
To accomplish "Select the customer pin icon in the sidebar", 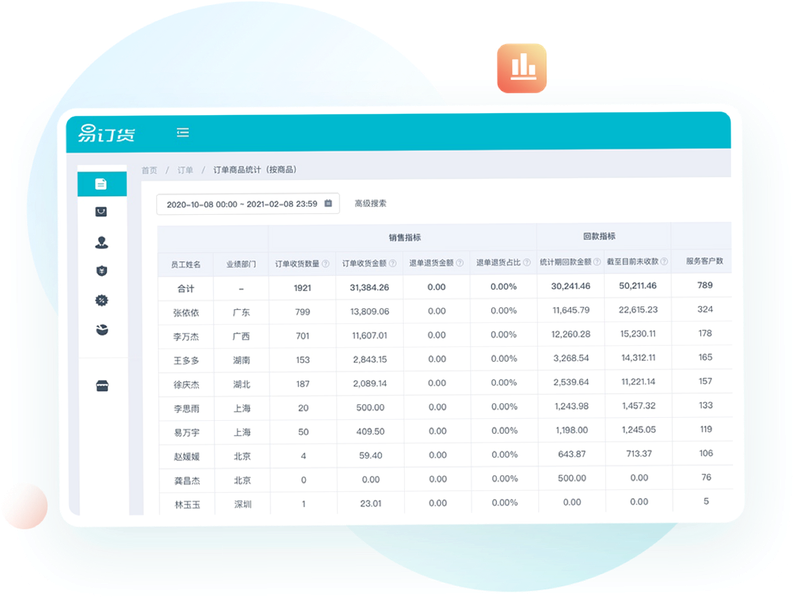I will [102, 242].
